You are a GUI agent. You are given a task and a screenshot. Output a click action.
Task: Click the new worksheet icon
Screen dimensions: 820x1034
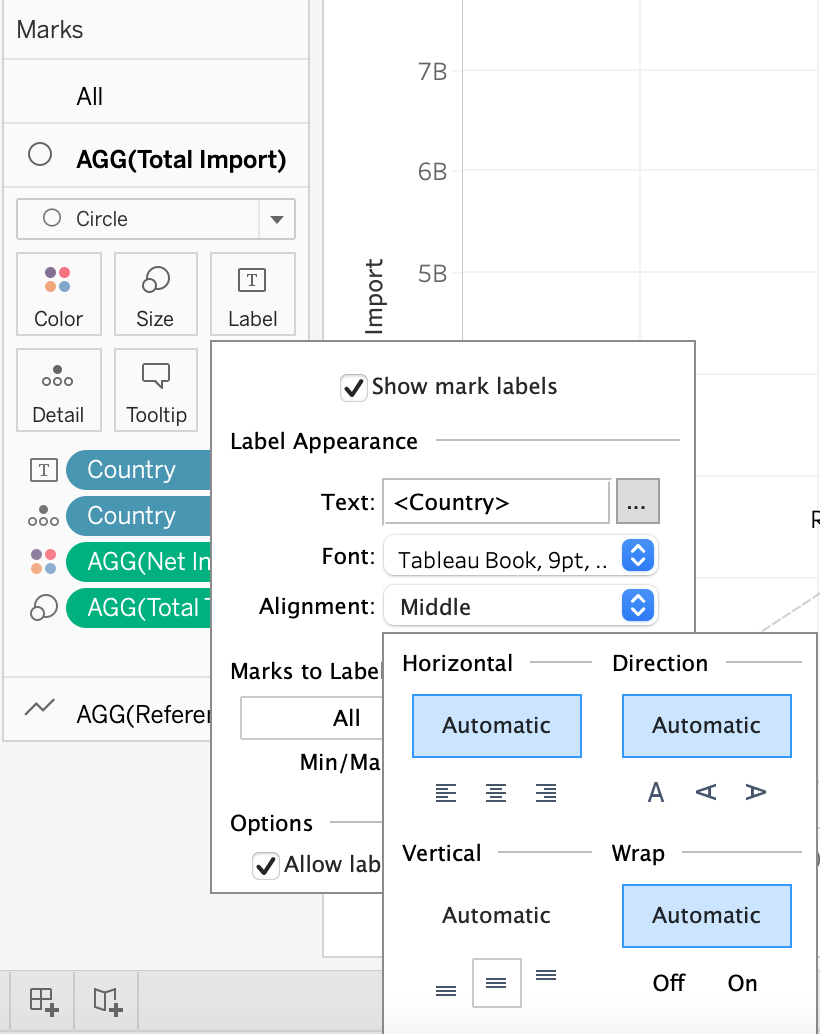pyautogui.click(x=43, y=1001)
